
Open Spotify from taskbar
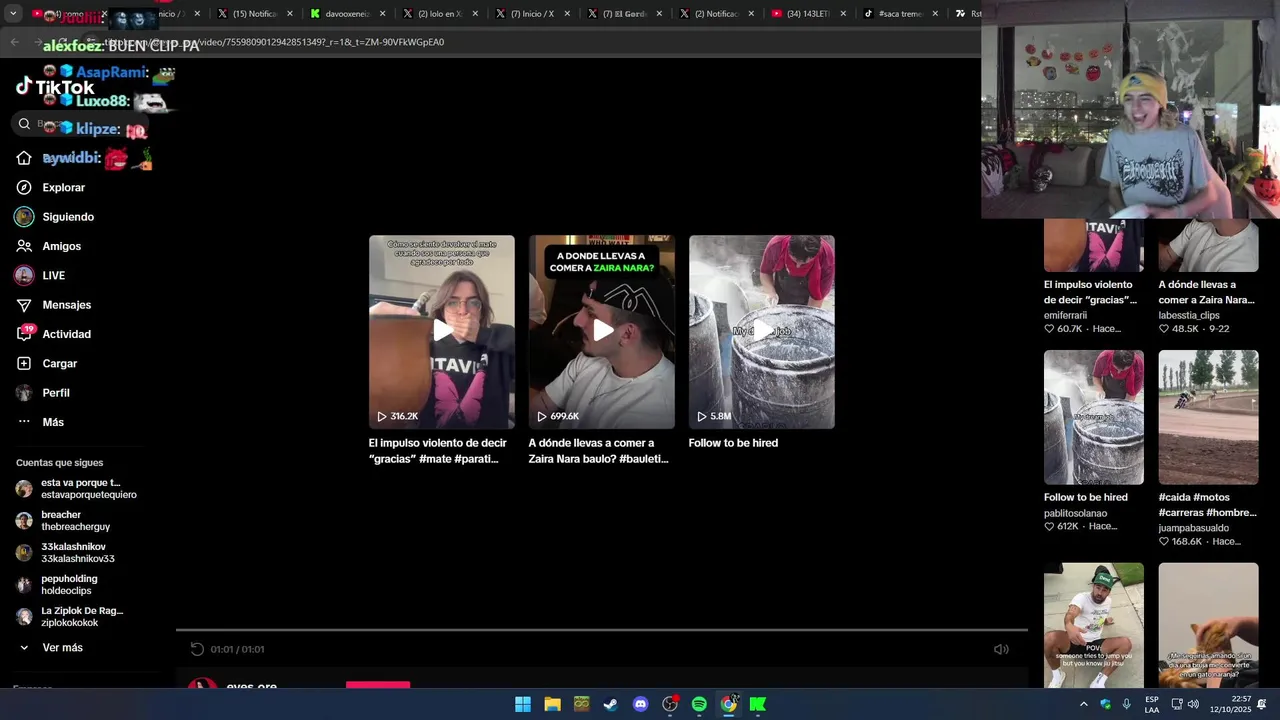699,704
